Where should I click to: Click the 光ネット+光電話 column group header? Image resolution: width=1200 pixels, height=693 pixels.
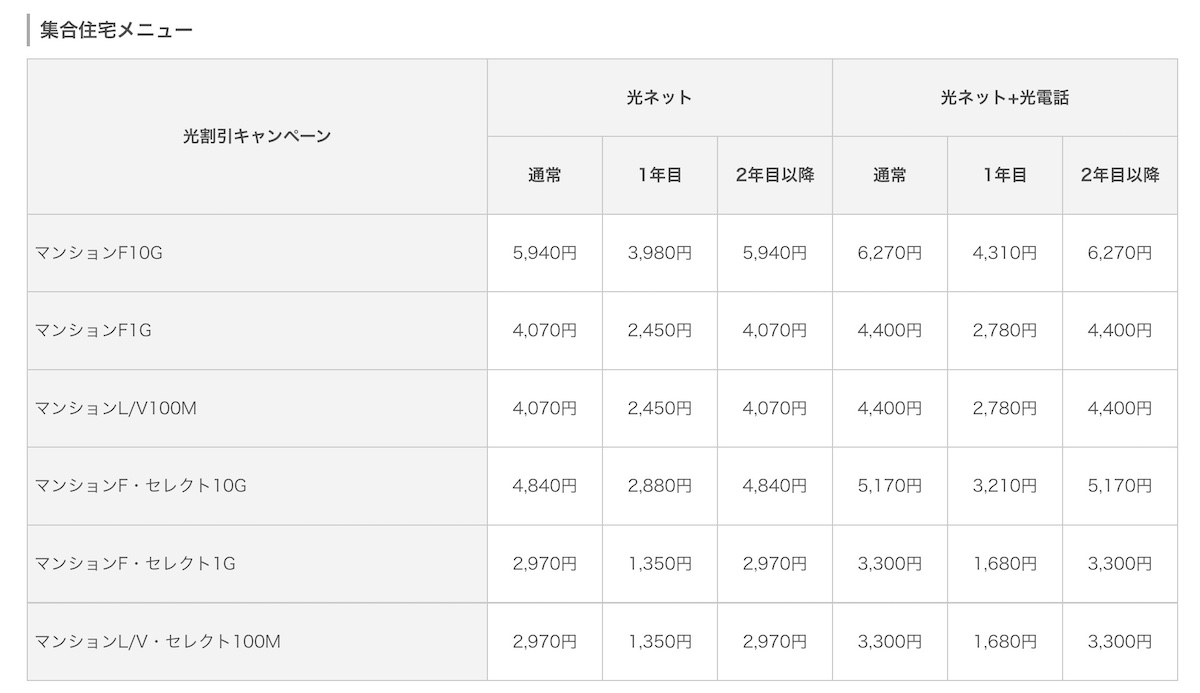(x=1005, y=98)
